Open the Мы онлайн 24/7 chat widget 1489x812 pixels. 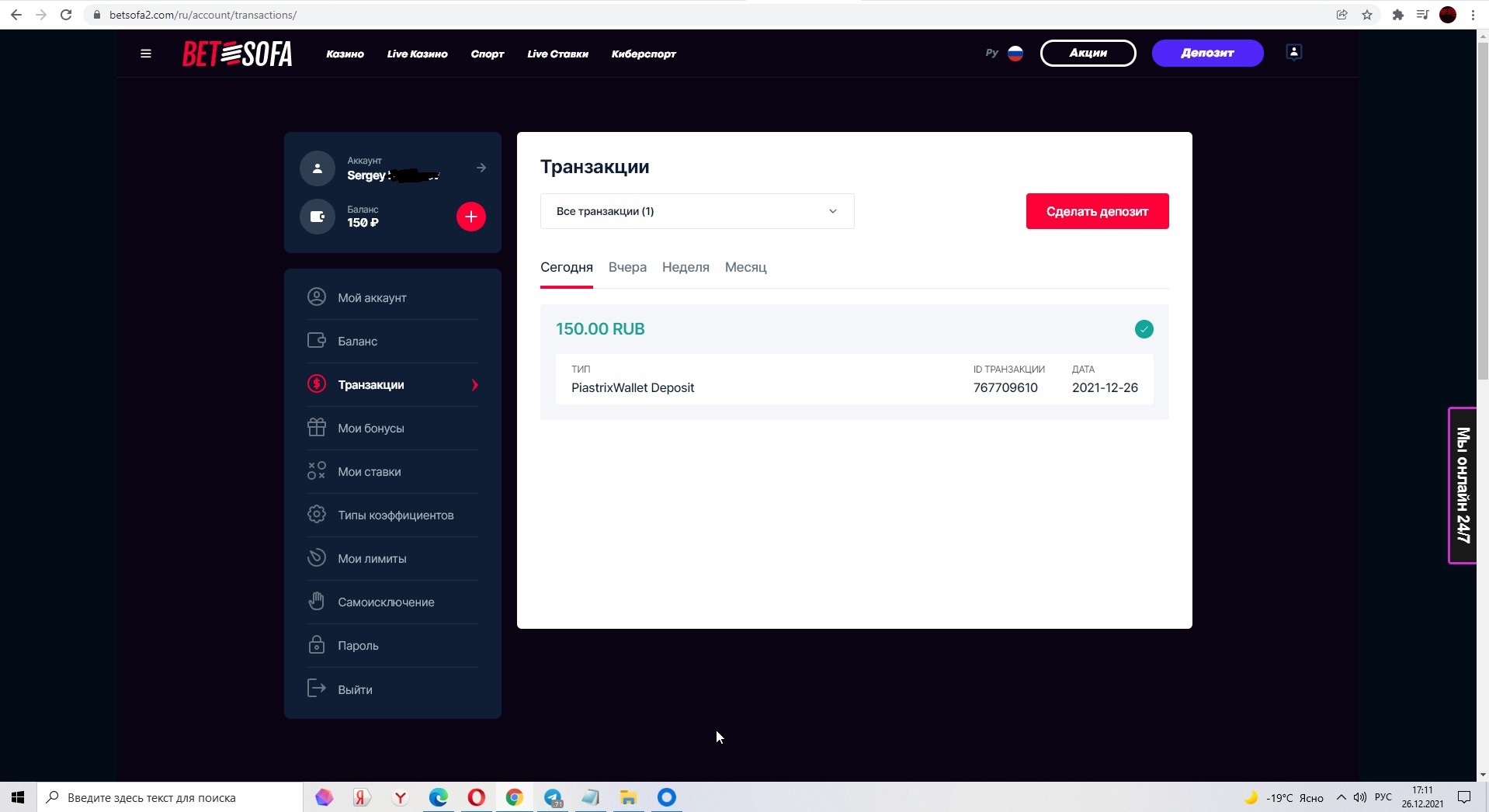[x=1462, y=485]
